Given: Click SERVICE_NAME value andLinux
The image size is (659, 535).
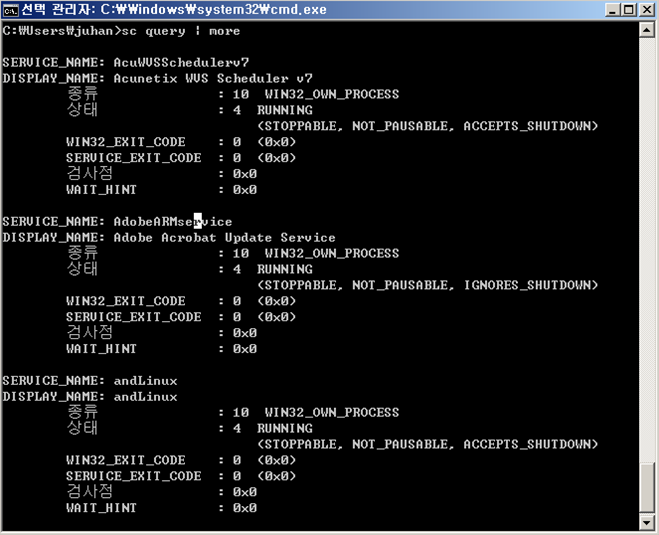Looking at the screenshot, I should [145, 381].
